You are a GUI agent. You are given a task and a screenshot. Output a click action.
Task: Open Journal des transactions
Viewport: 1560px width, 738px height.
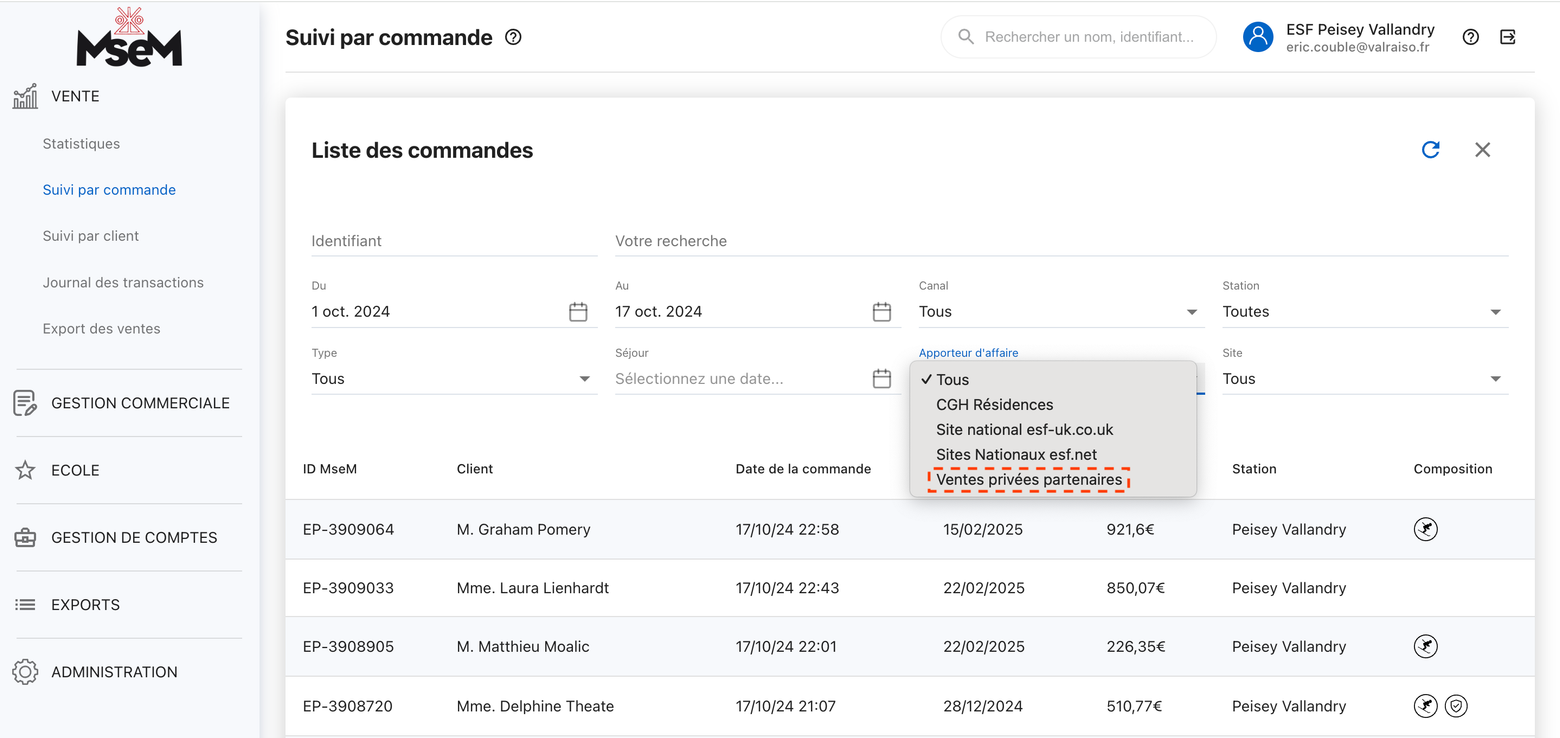point(123,283)
